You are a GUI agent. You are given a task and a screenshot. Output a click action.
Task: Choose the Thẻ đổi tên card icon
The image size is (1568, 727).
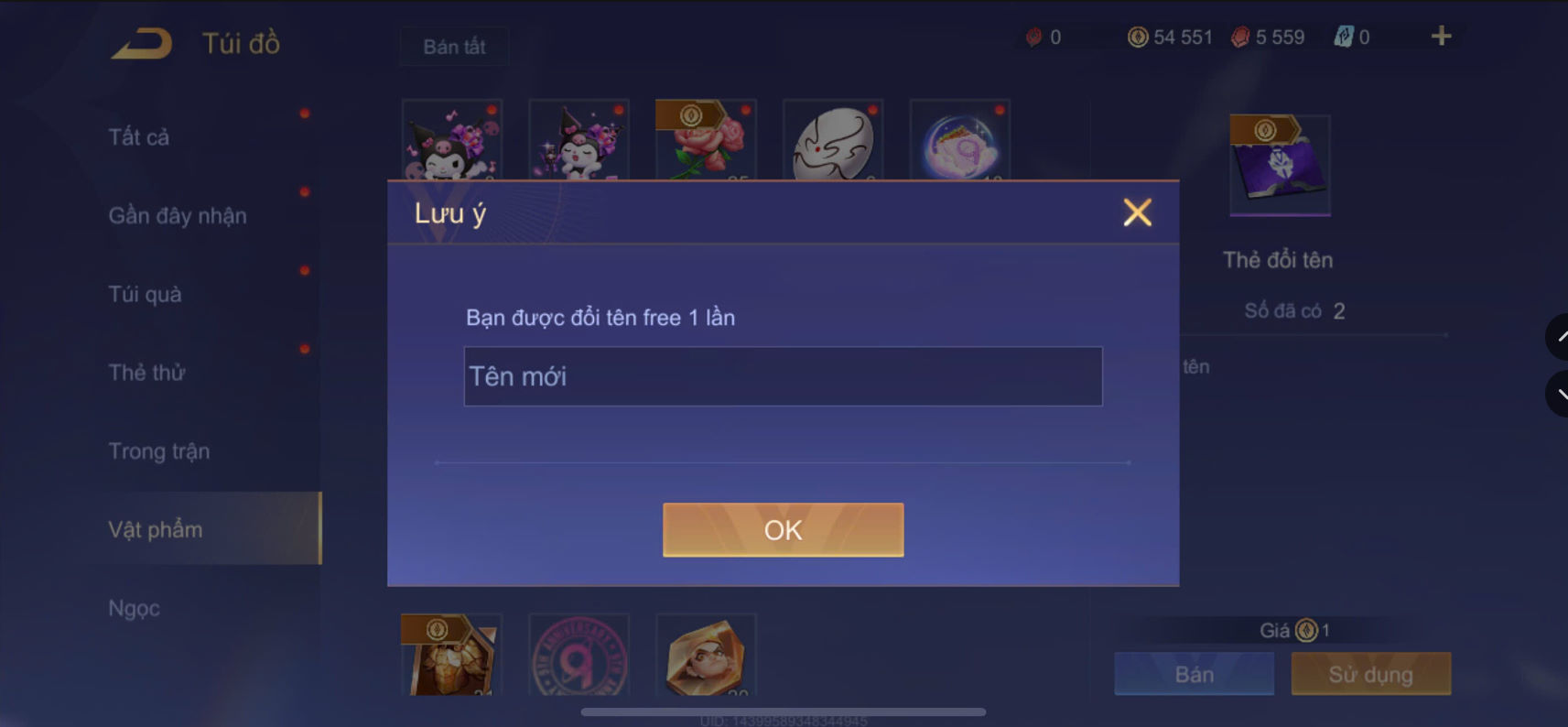pos(1280,166)
